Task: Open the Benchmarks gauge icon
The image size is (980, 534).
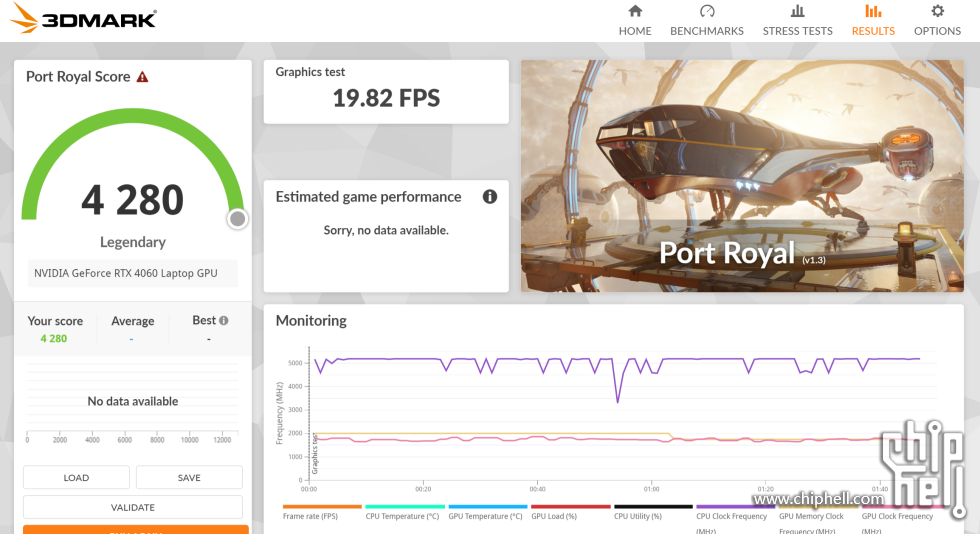Action: point(707,11)
